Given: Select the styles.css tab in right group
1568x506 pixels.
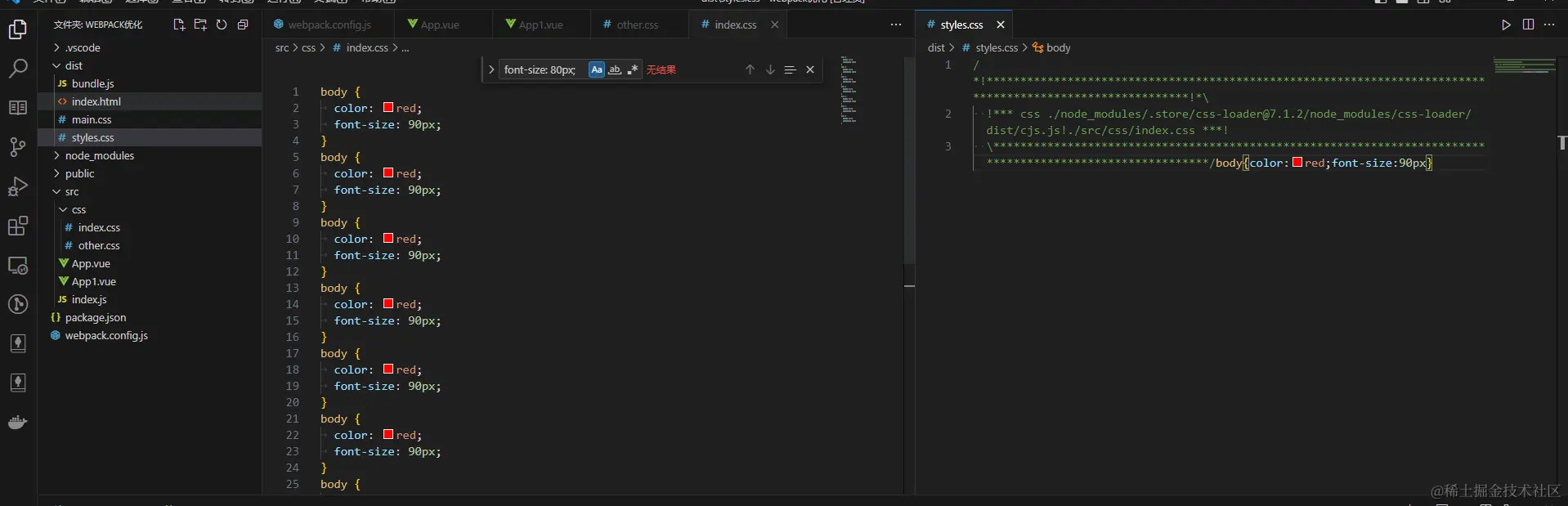Looking at the screenshot, I should point(962,25).
